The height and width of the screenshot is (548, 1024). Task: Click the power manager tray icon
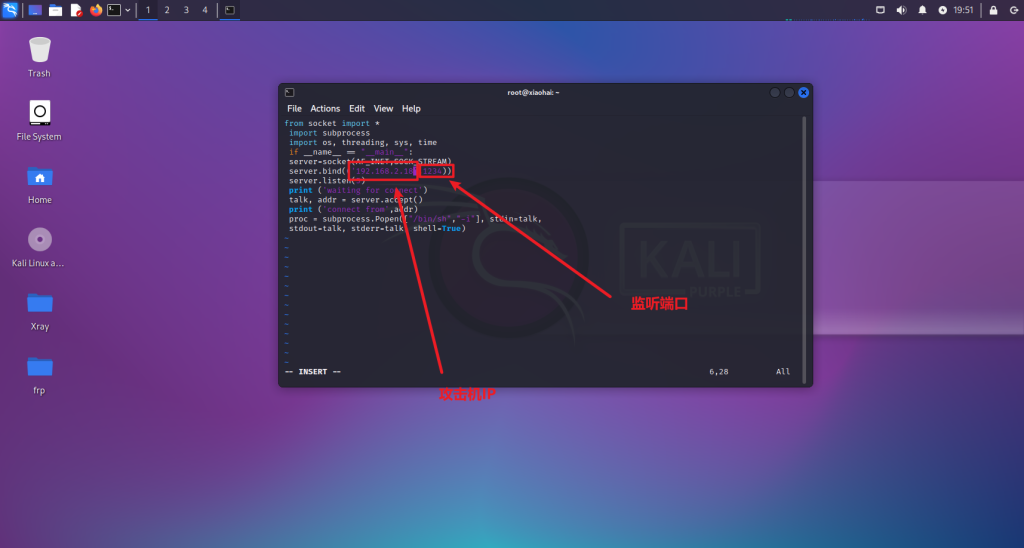point(942,10)
